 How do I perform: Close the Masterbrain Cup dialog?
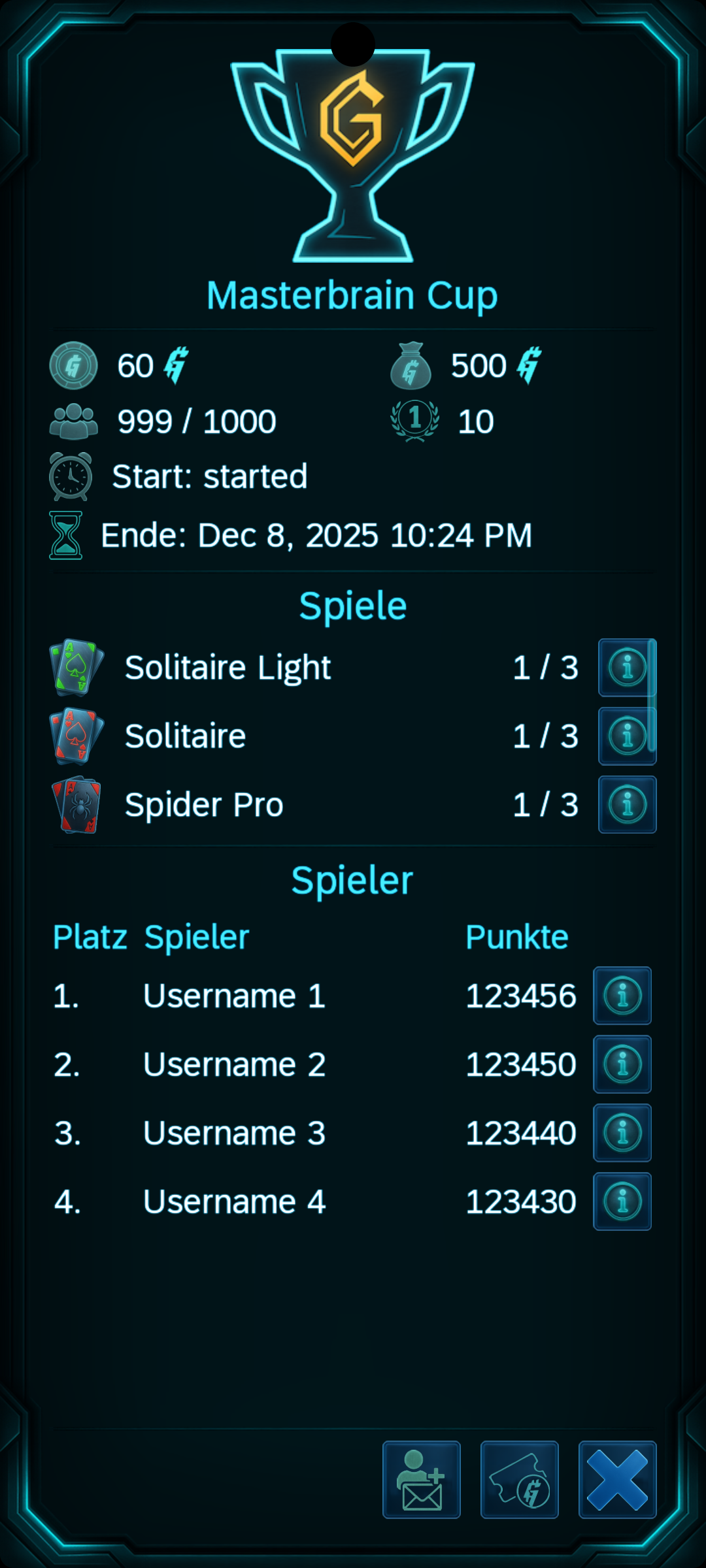[618, 1480]
